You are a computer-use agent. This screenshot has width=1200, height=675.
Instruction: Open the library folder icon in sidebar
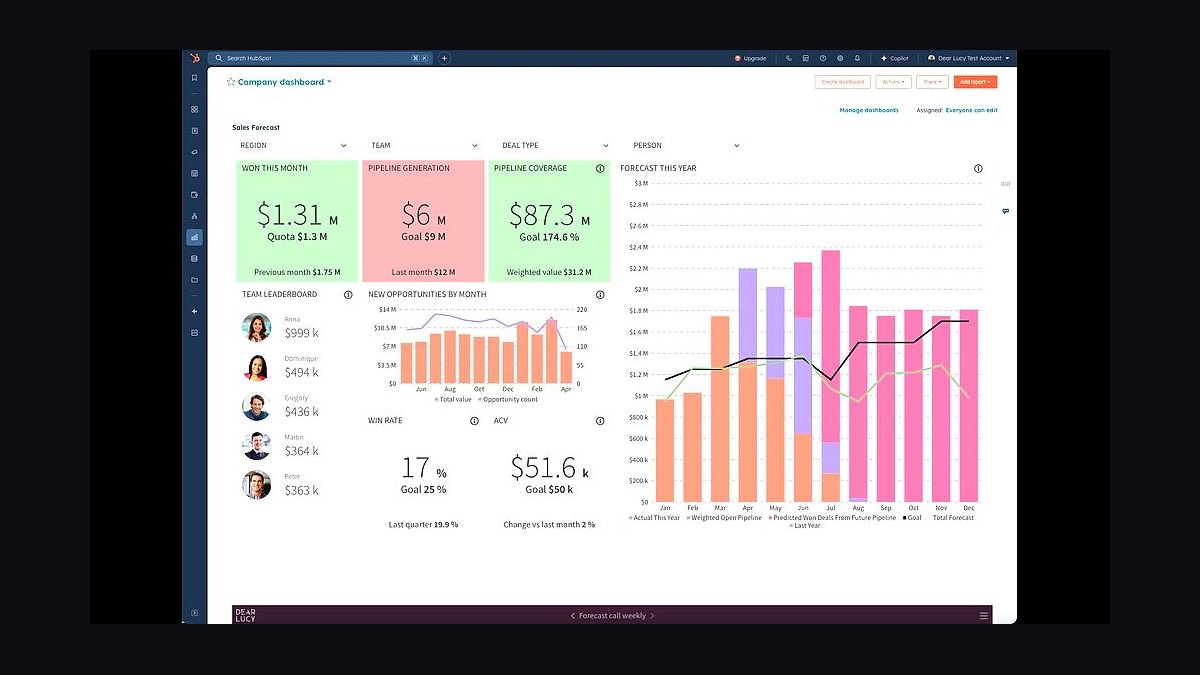pos(194,280)
